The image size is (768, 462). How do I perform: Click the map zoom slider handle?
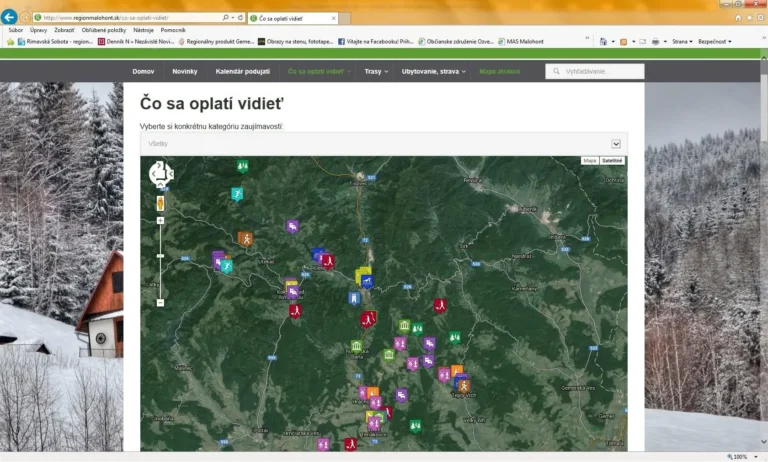pyautogui.click(x=160, y=256)
